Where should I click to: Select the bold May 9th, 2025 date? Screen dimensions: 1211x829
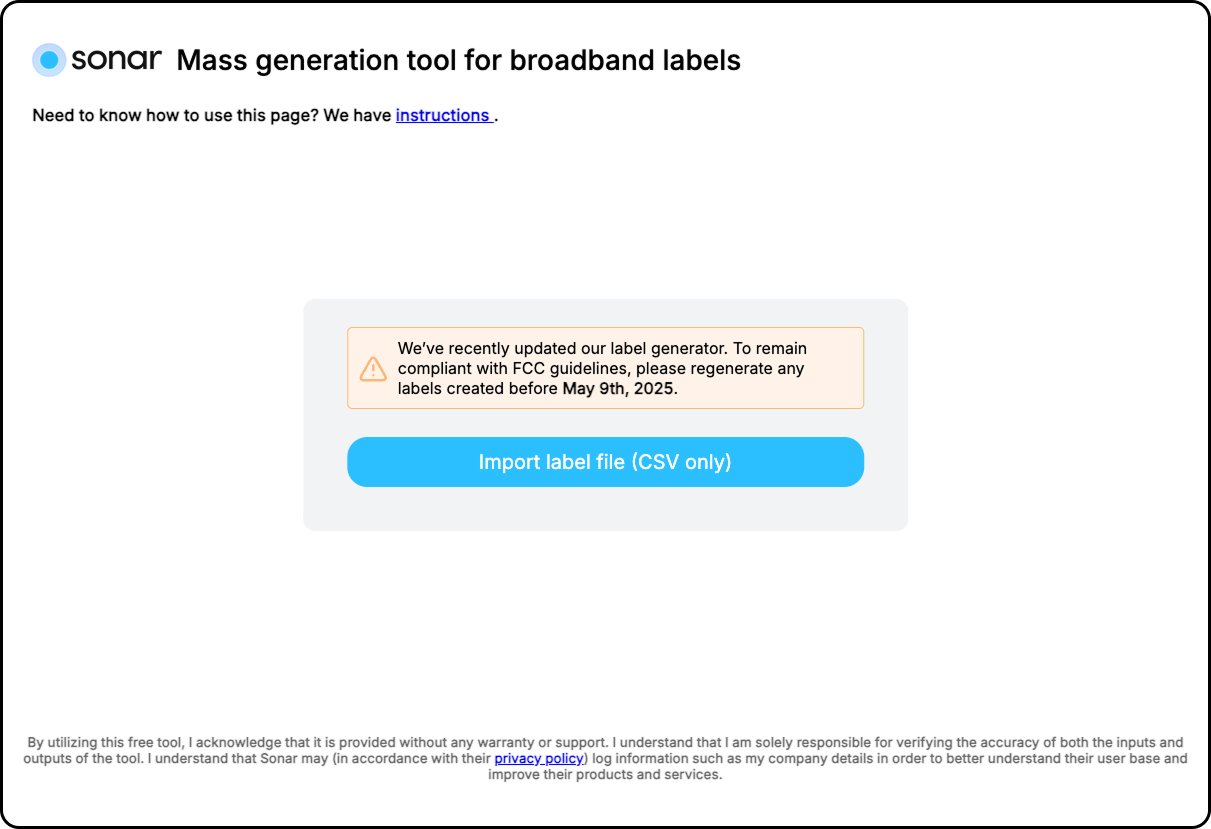619,388
